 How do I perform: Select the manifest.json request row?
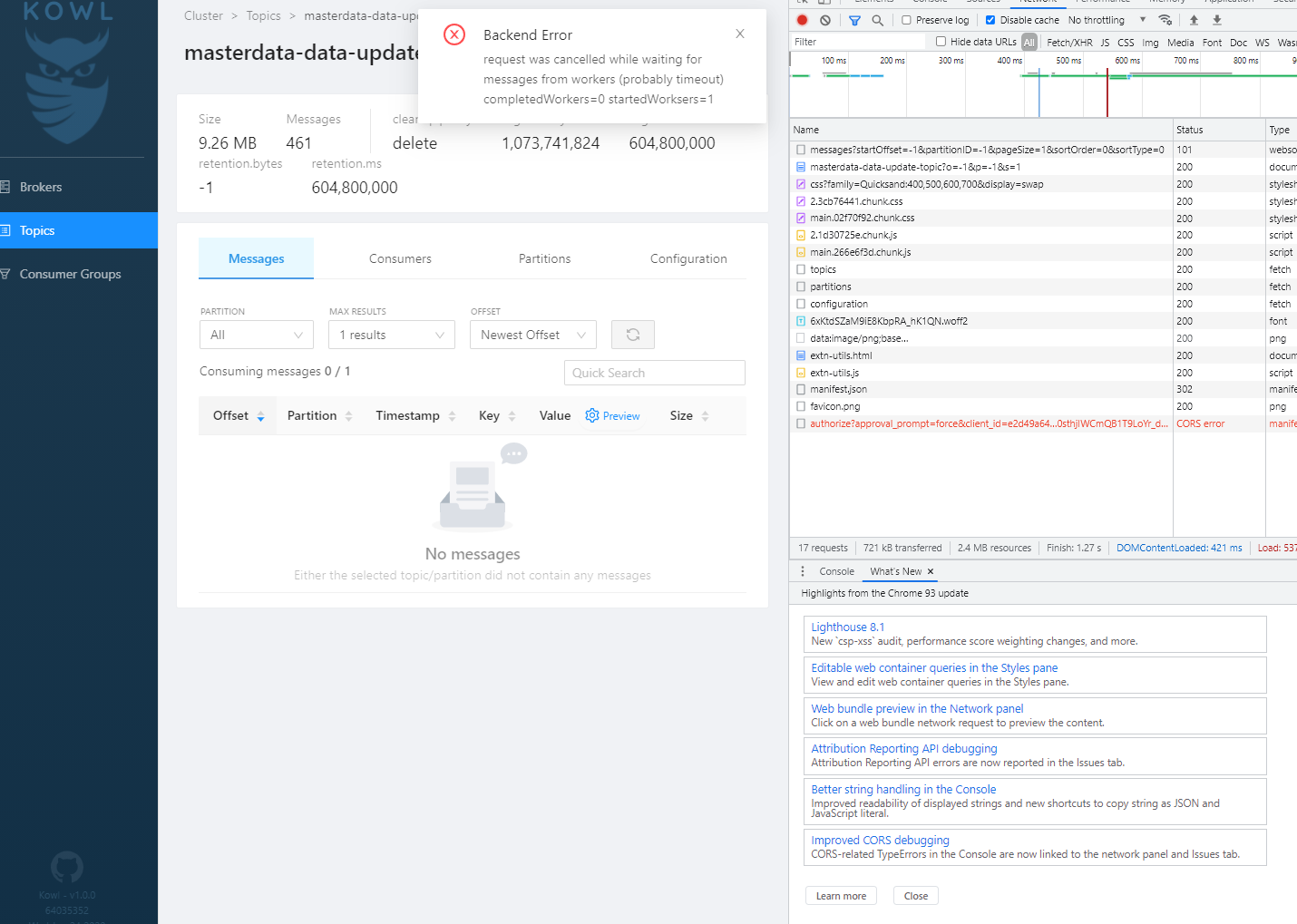click(1043, 389)
